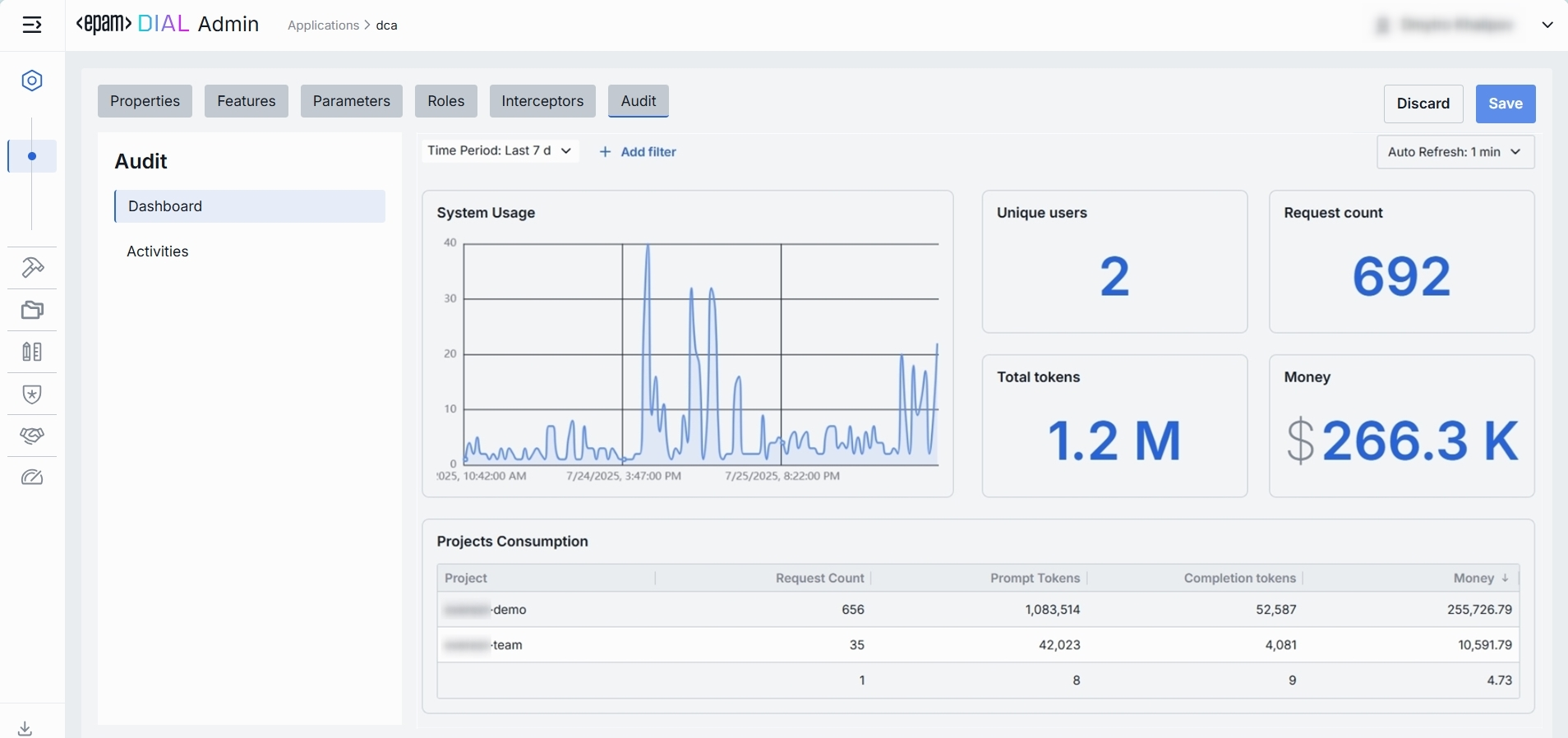Open the user account menu chevron
Viewport: 1568px width, 738px height.
[1547, 25]
